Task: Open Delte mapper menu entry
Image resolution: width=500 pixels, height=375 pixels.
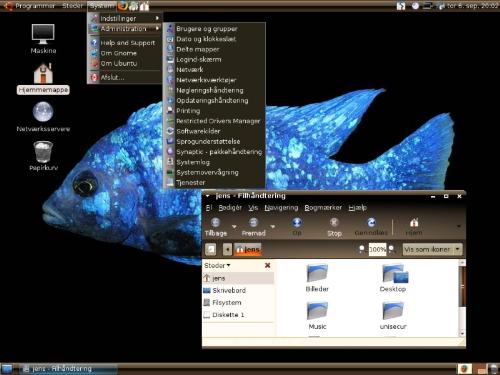Action: tap(214, 49)
